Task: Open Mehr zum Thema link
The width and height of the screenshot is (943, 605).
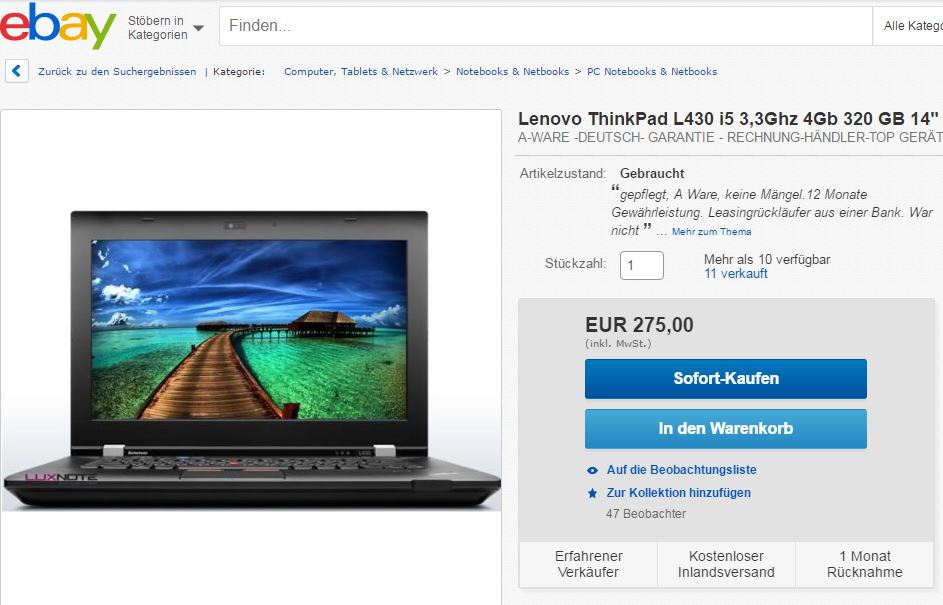Action: point(711,232)
